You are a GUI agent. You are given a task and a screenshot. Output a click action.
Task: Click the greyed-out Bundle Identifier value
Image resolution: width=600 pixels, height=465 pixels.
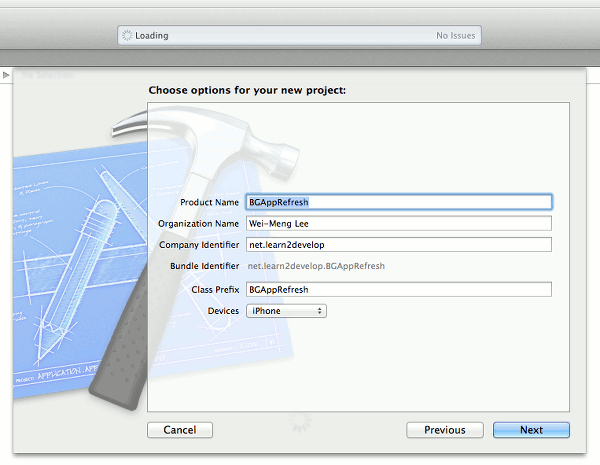pos(316,266)
